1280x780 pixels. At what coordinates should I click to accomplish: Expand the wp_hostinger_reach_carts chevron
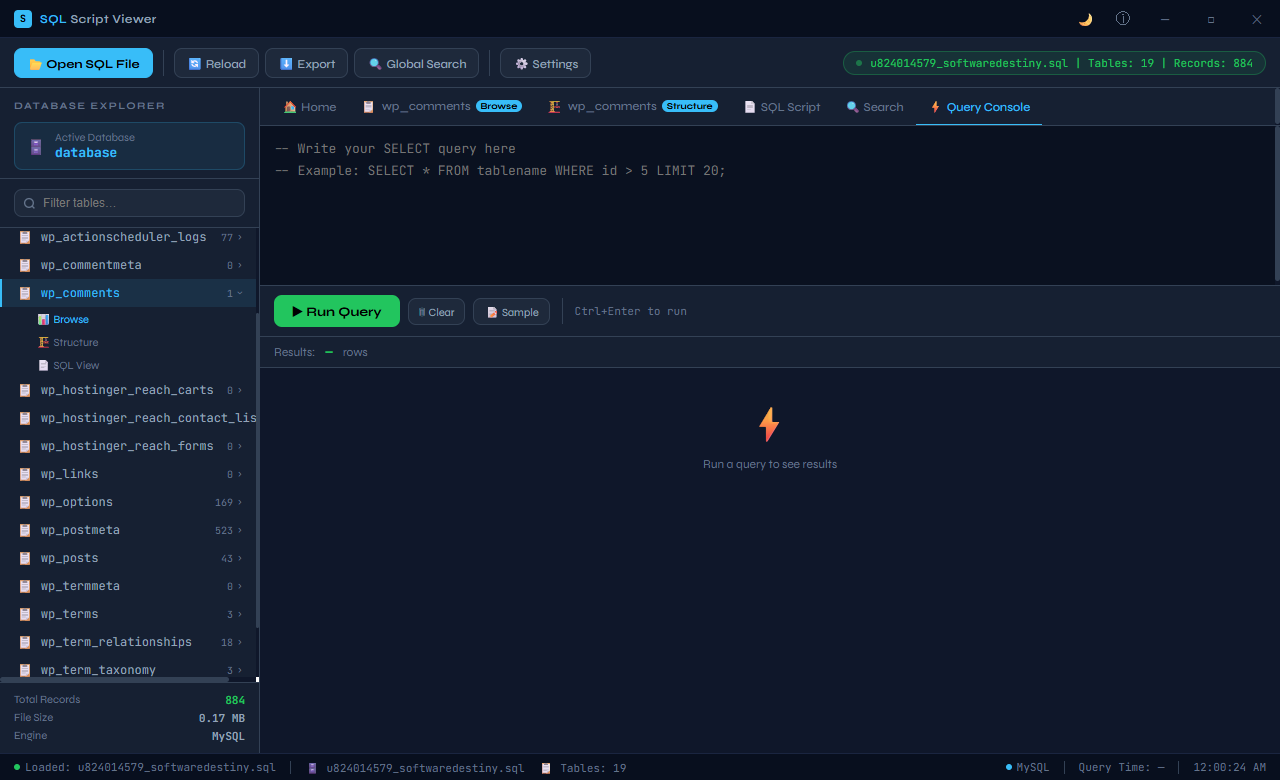tap(240, 391)
